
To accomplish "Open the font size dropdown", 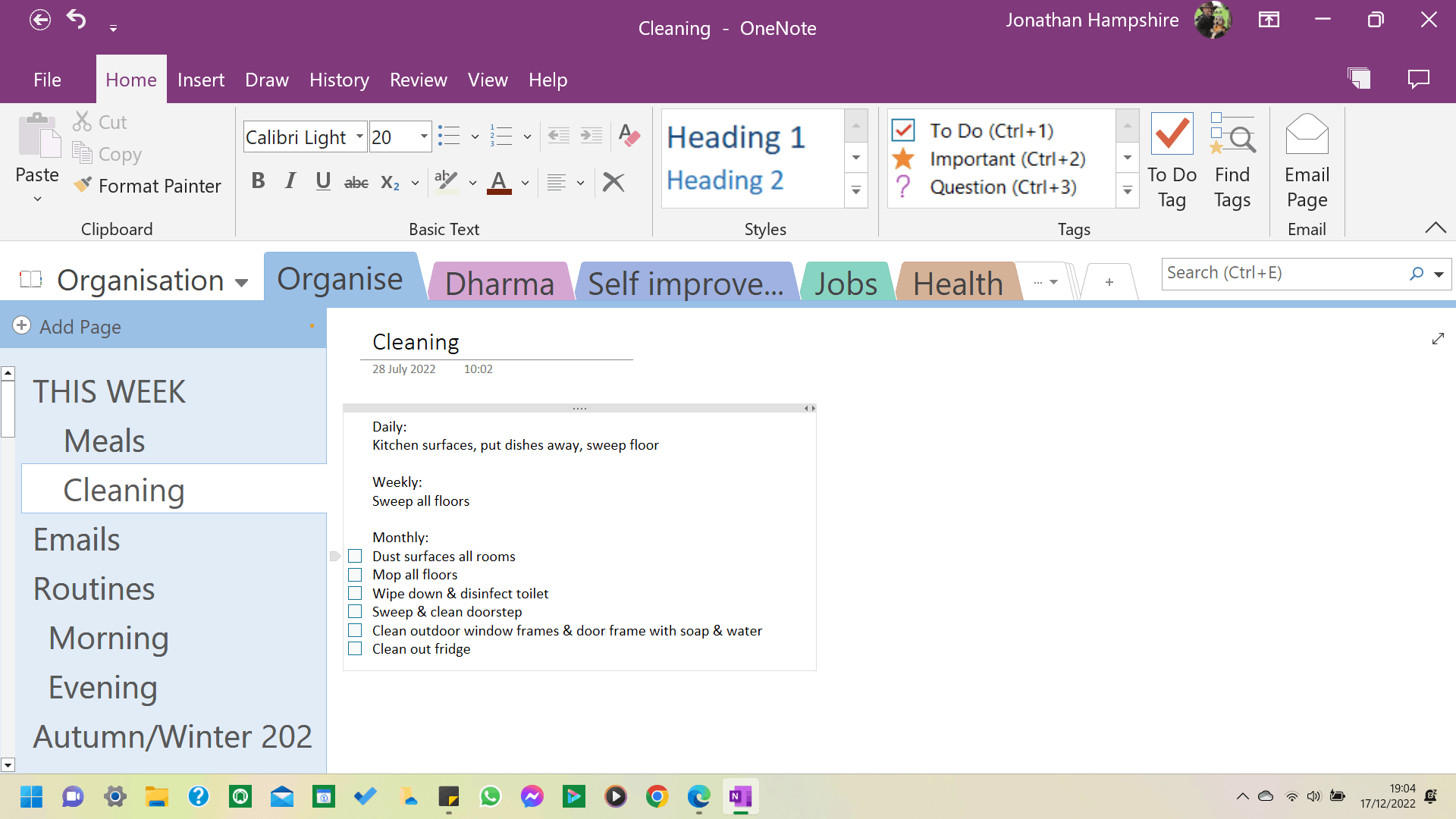I will 422,136.
